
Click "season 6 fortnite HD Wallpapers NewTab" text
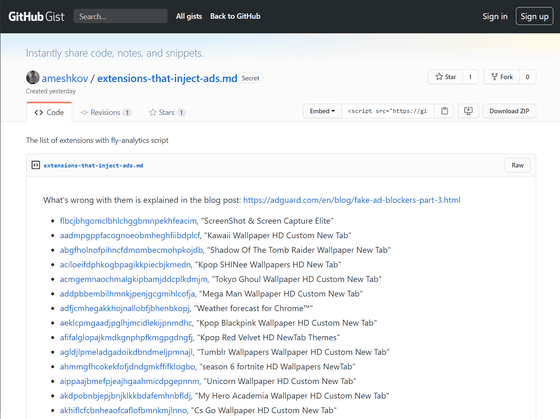tap(277, 367)
